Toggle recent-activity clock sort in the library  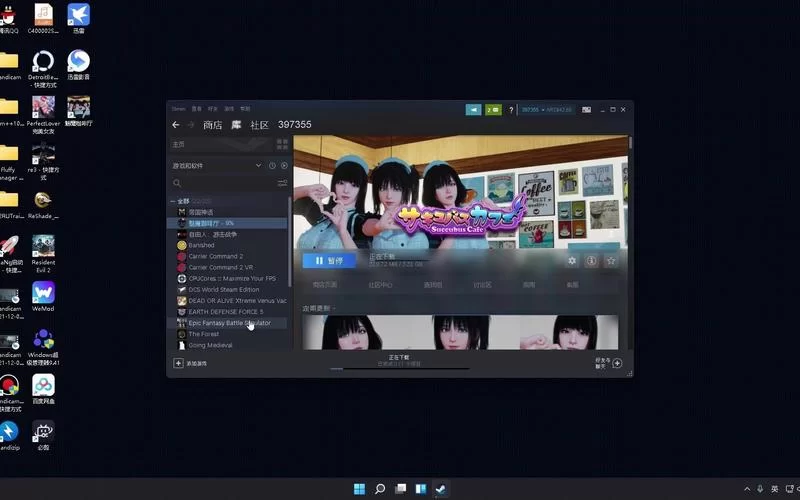(272, 166)
